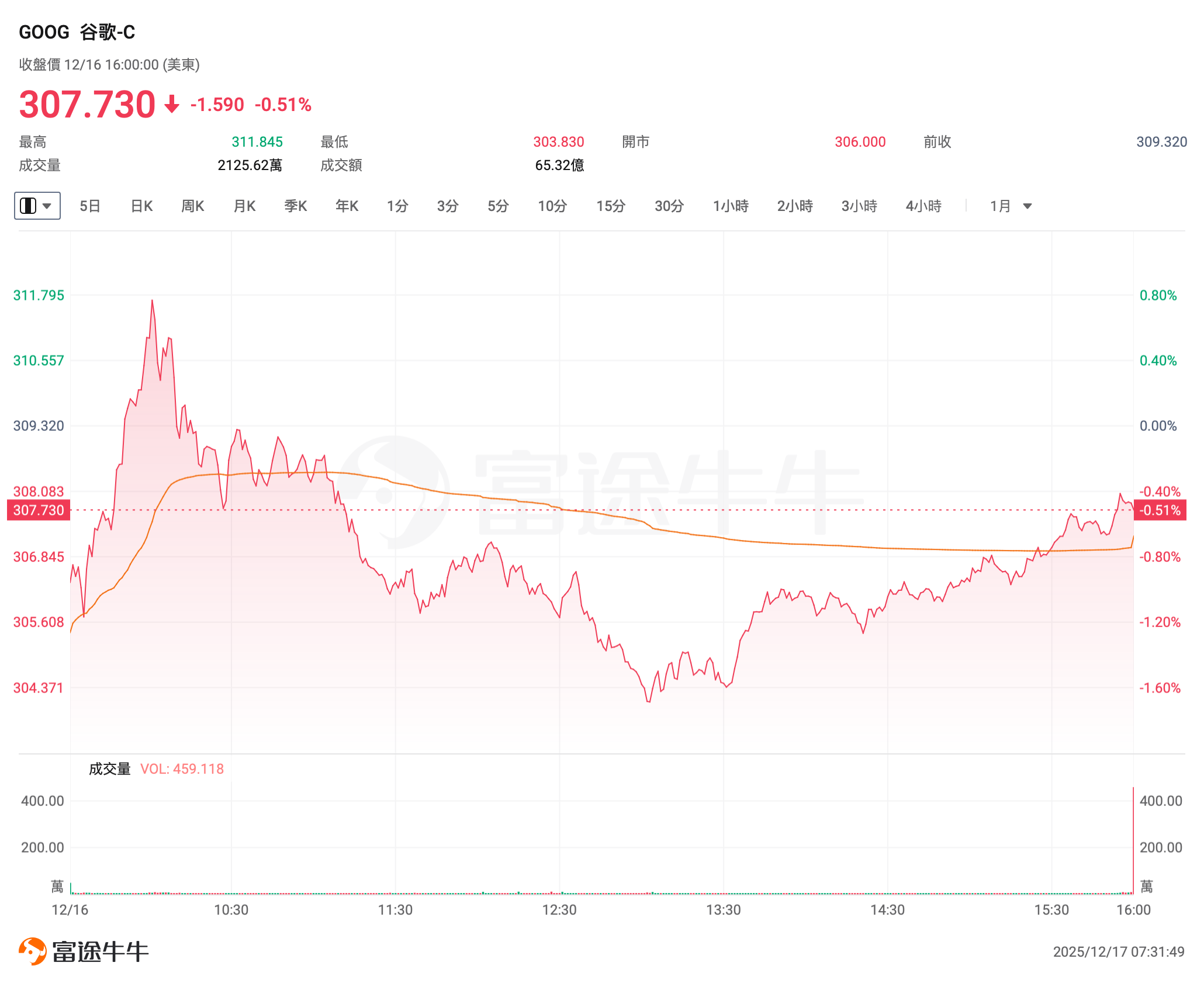Show the 周K weekly chart
This screenshot has height=983, width=1204.
click(193, 206)
